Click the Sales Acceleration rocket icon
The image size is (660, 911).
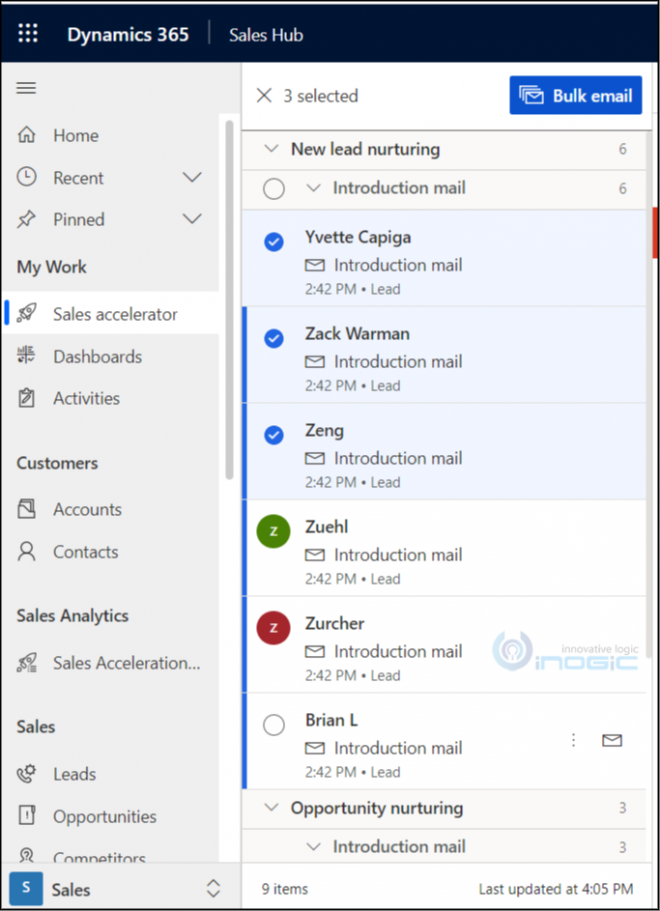[x=27, y=663]
